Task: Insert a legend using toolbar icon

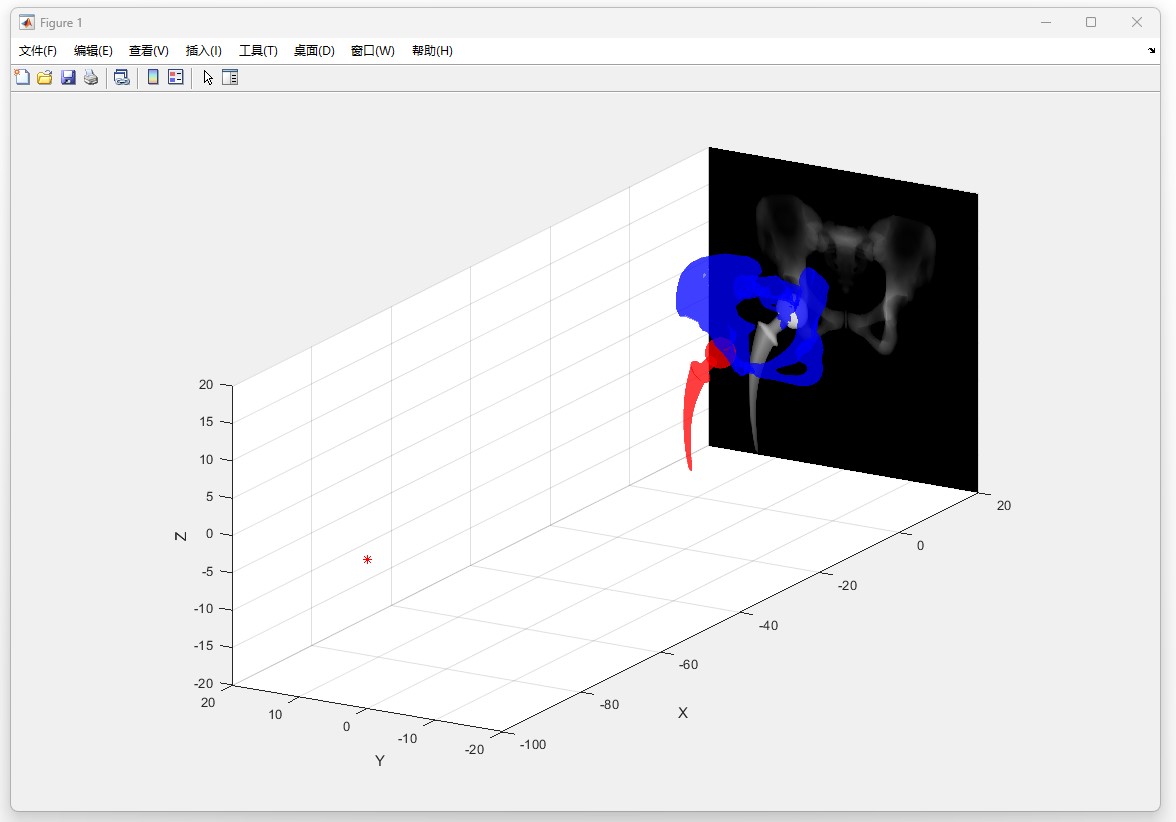Action: [176, 77]
